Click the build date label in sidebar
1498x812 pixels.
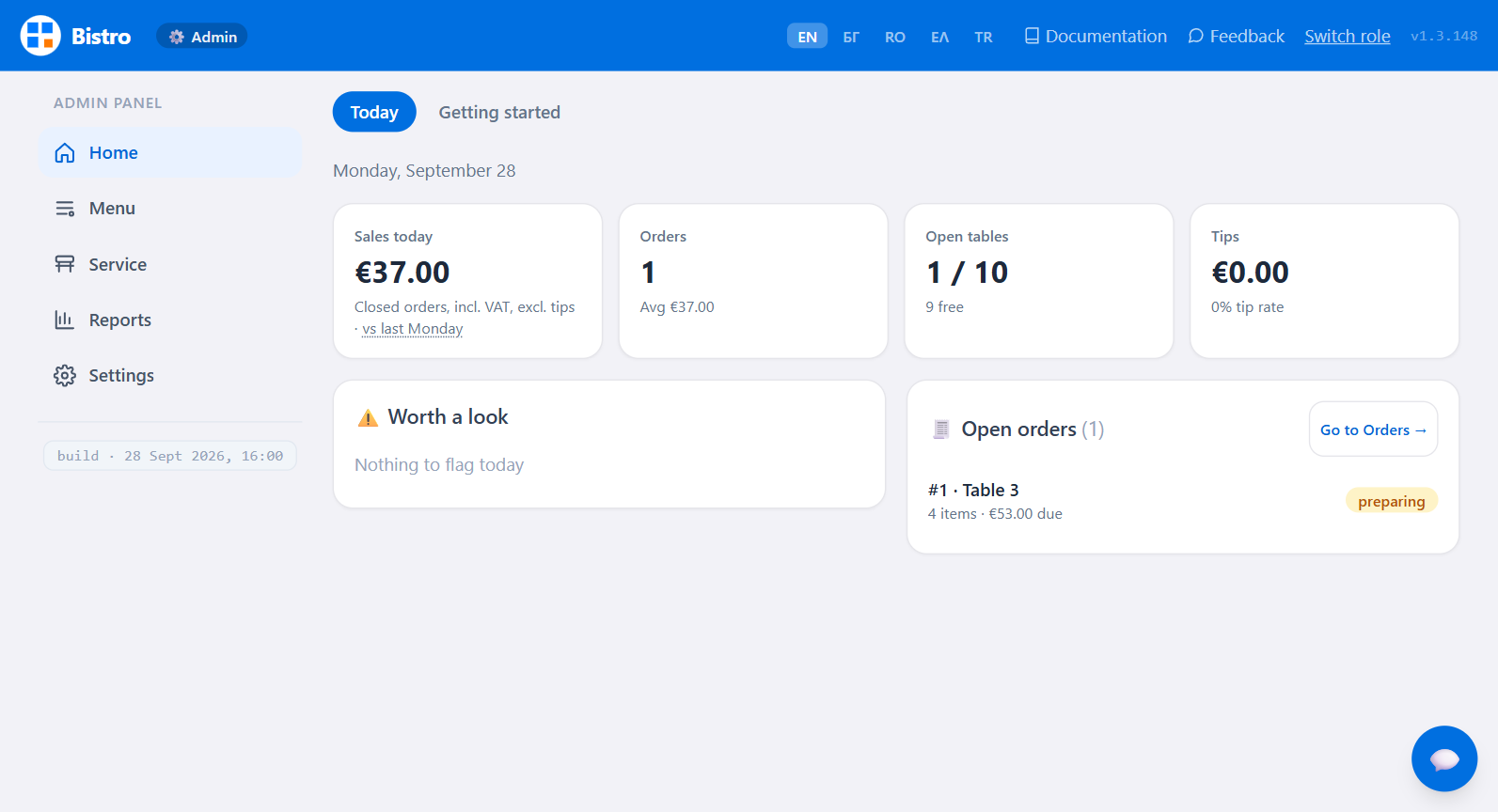point(170,456)
